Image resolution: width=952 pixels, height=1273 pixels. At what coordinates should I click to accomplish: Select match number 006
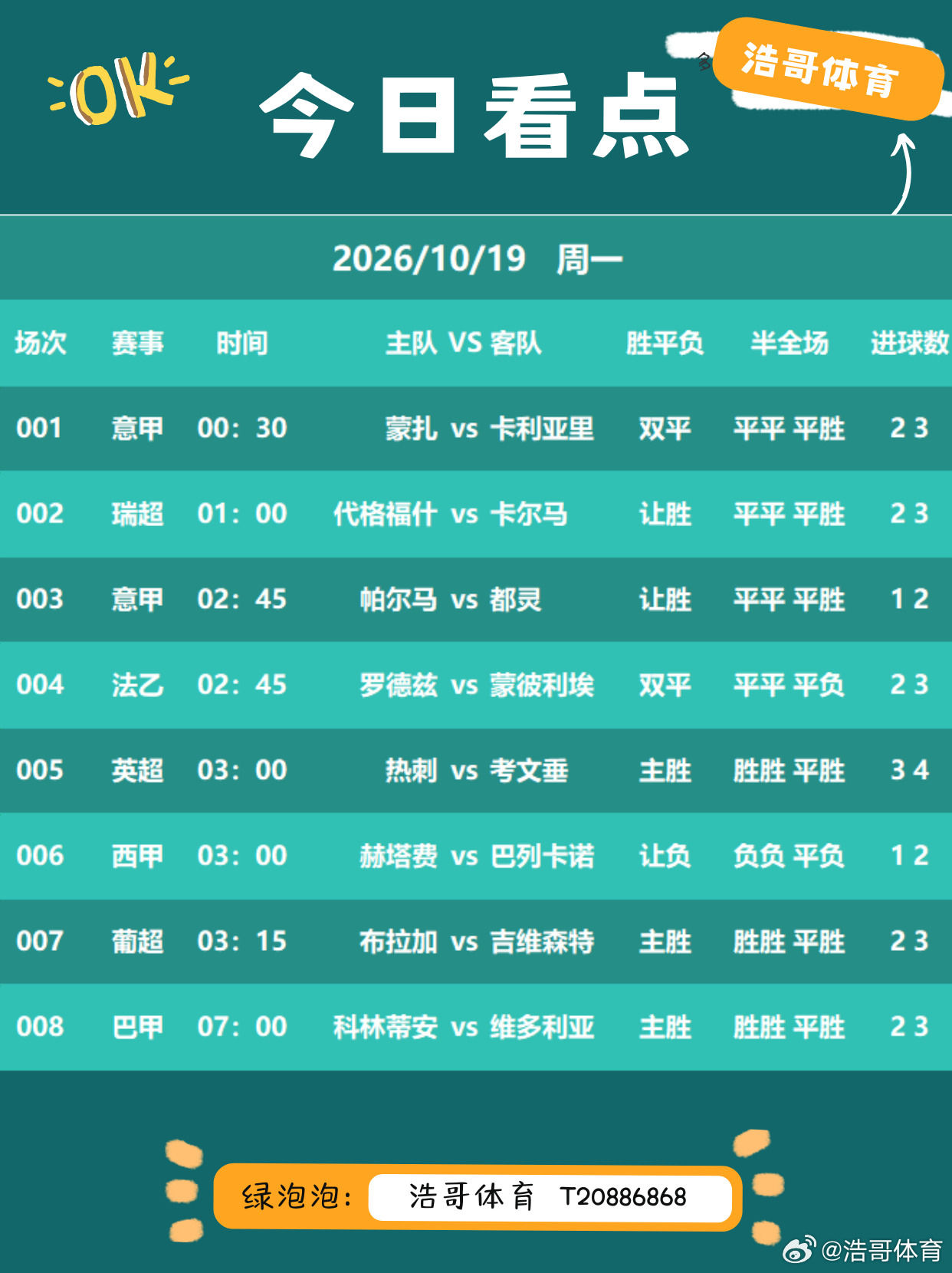40,855
